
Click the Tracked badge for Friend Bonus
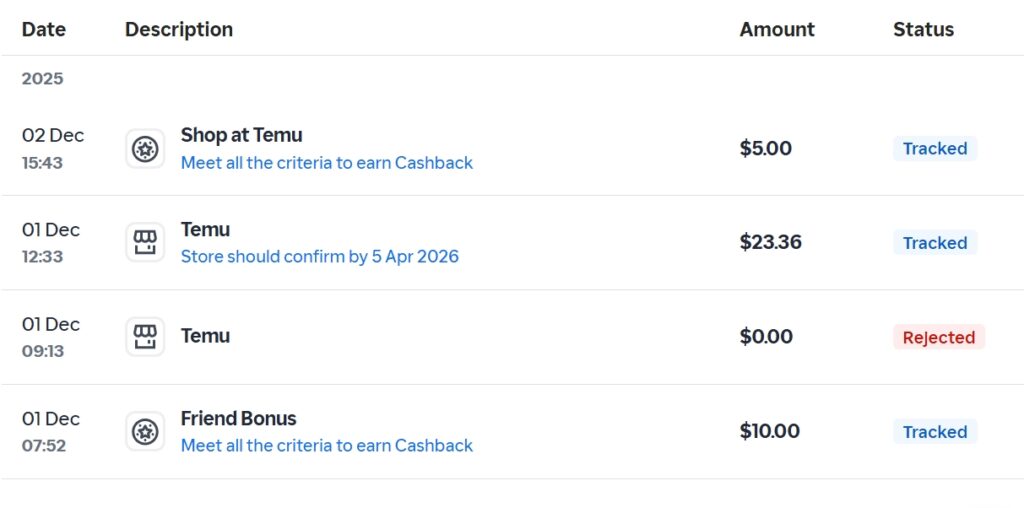click(934, 432)
